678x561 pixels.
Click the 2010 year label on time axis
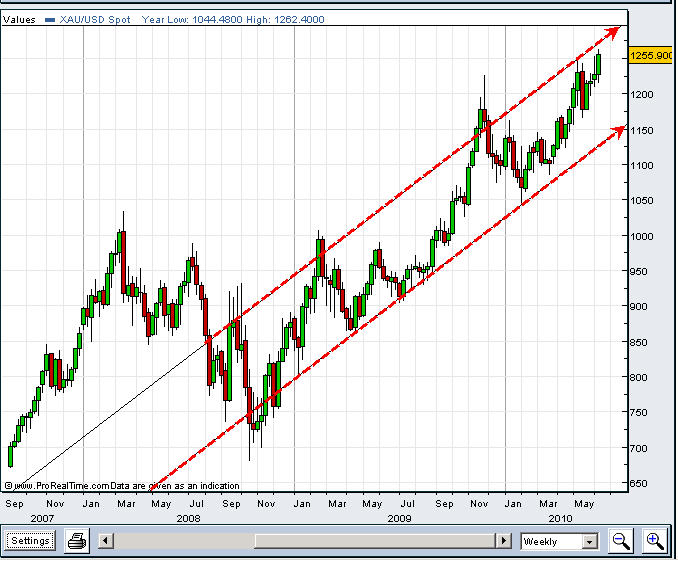point(560,518)
